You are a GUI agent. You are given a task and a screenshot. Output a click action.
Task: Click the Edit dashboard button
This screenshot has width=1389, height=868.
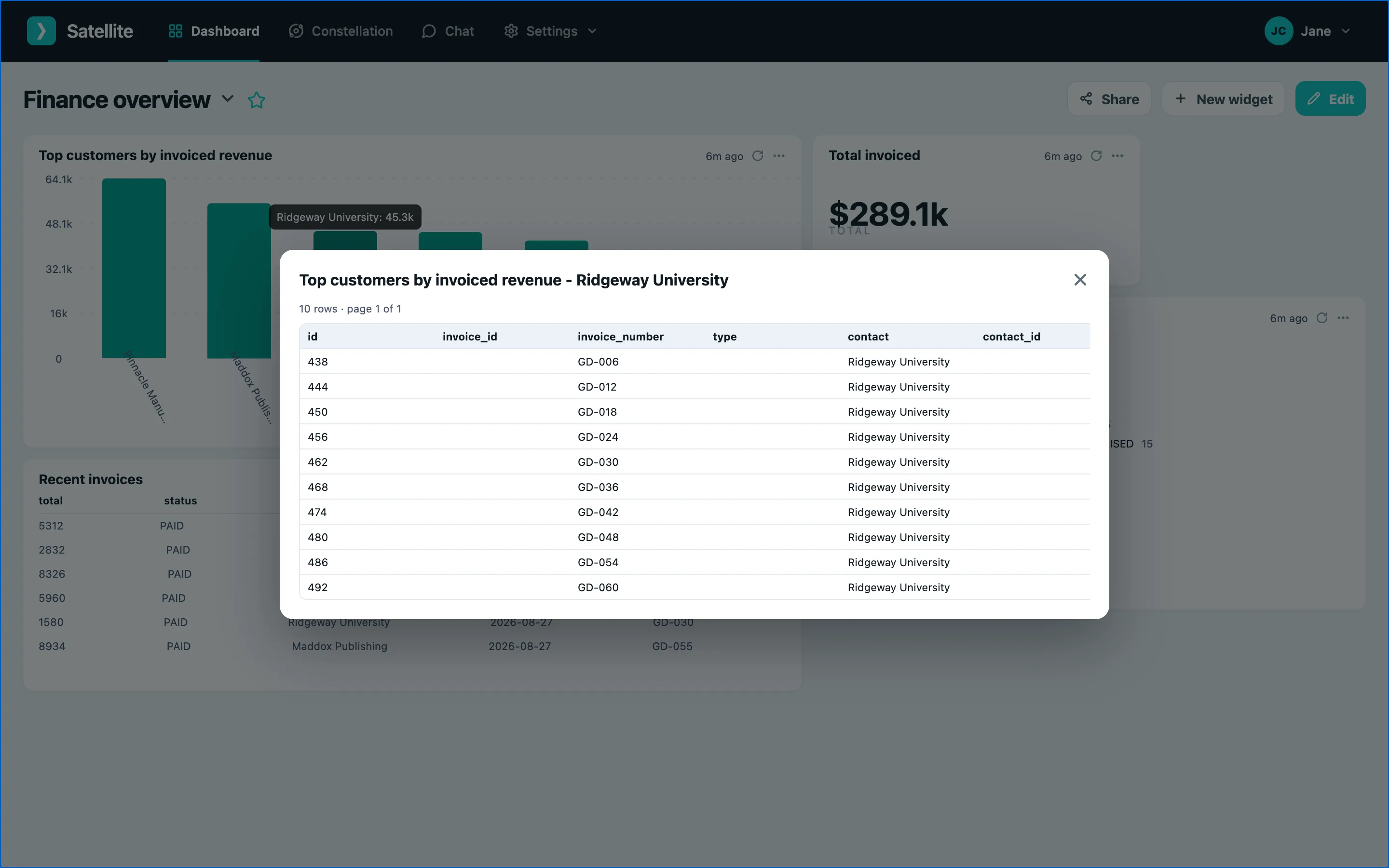click(x=1331, y=99)
